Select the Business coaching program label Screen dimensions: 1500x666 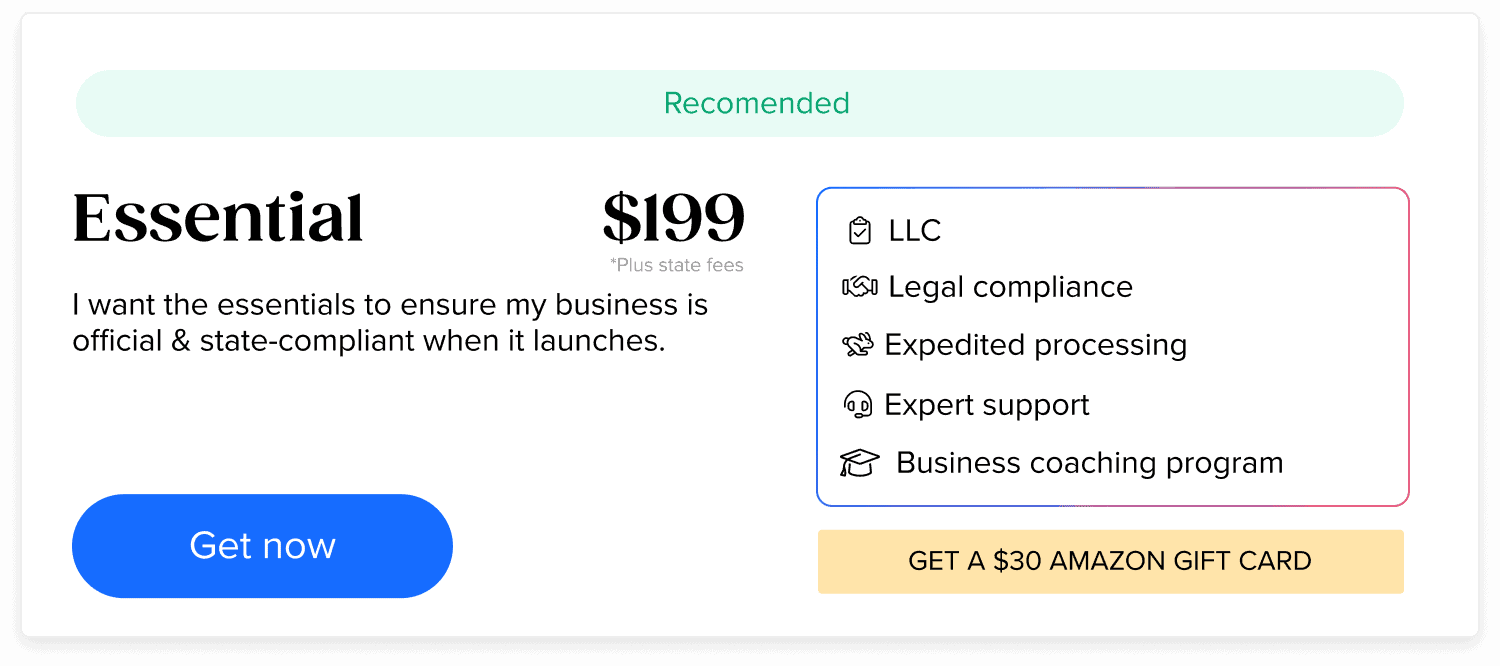pyautogui.click(x=1089, y=463)
